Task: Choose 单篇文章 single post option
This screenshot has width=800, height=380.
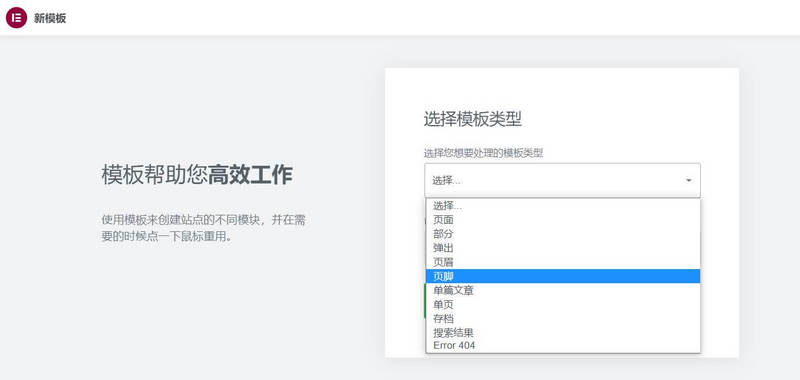Action: (563, 290)
